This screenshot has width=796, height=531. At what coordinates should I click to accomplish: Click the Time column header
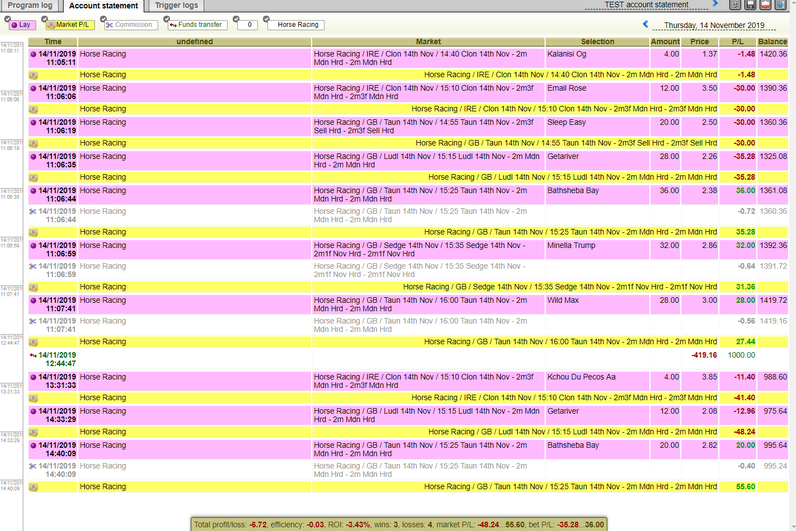[x=53, y=42]
